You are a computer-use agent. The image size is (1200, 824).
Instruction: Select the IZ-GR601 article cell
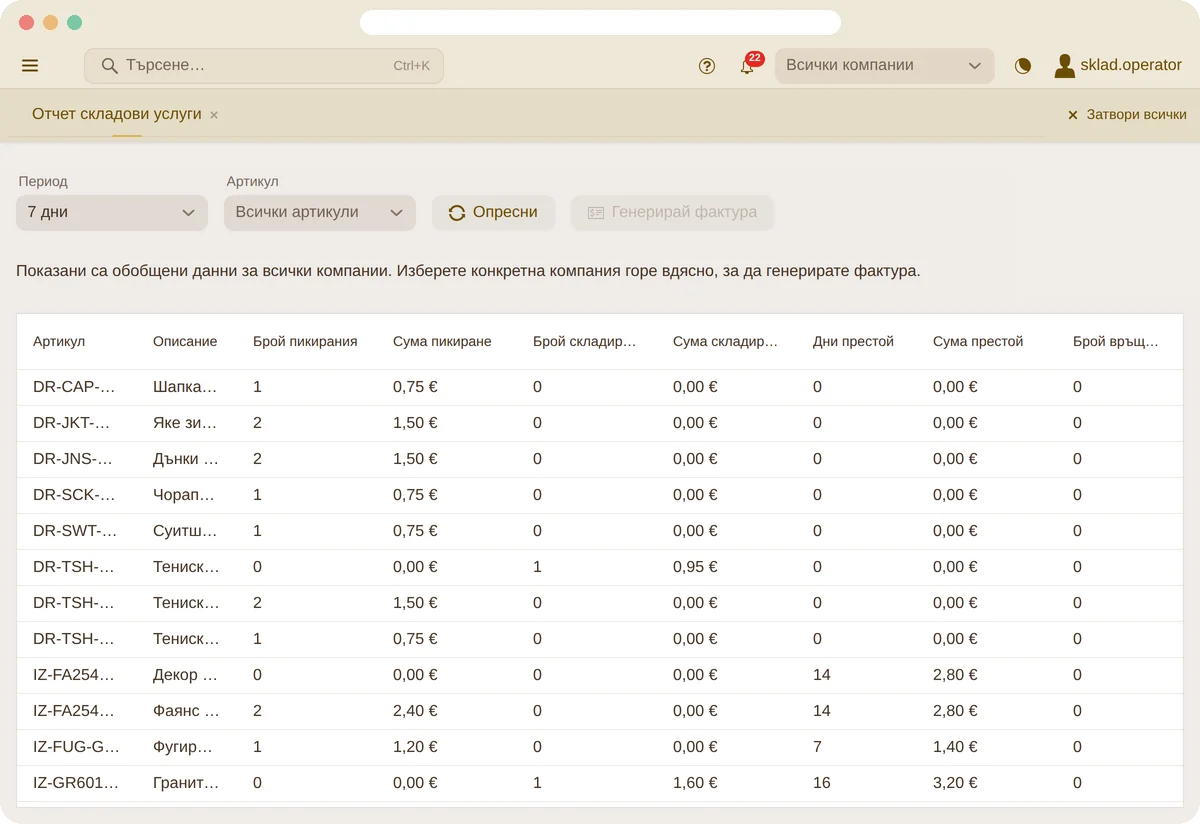click(x=77, y=783)
